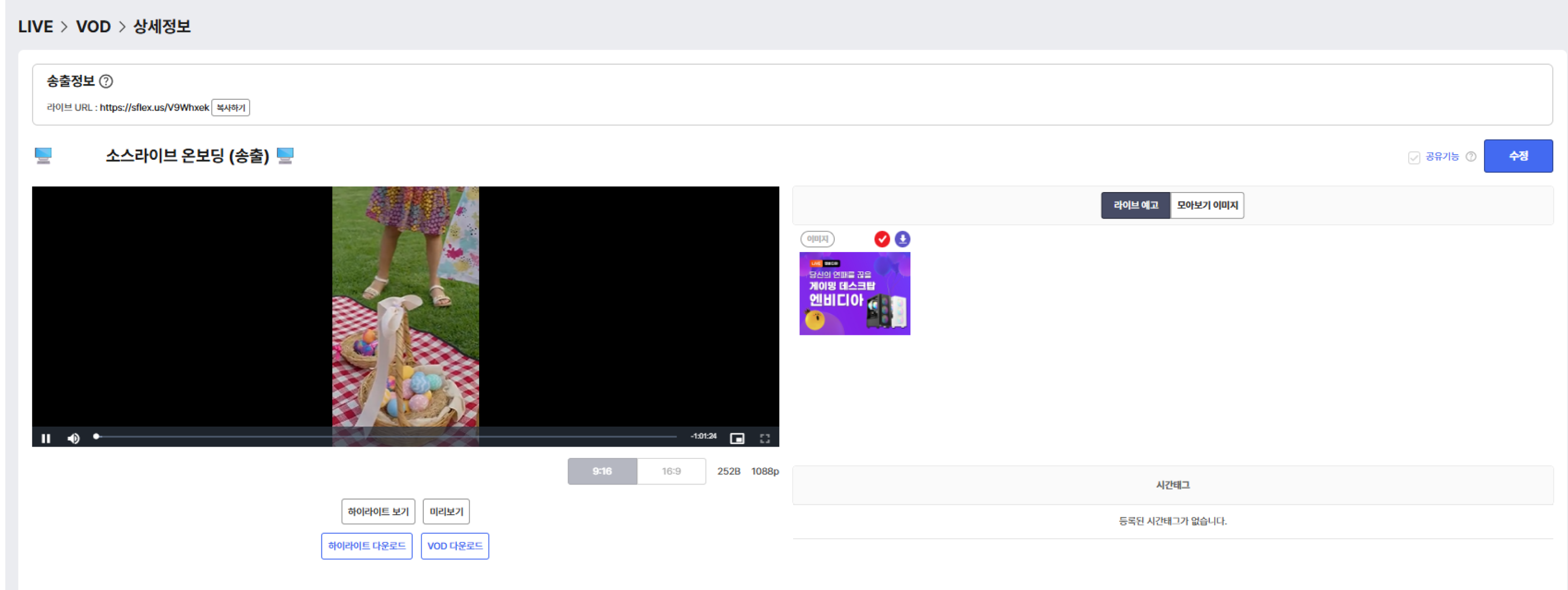Select the 9:16 aspect ratio
This screenshot has width=1568, height=590.
pyautogui.click(x=602, y=471)
